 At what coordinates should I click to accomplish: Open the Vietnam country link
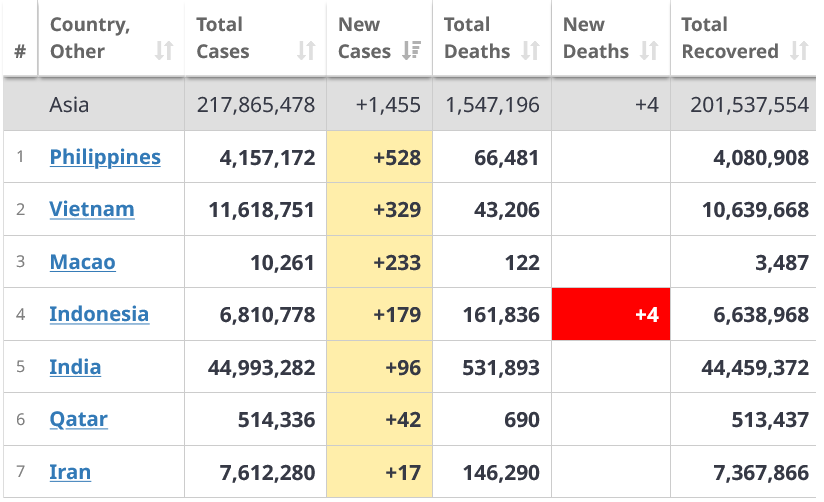(x=92, y=209)
